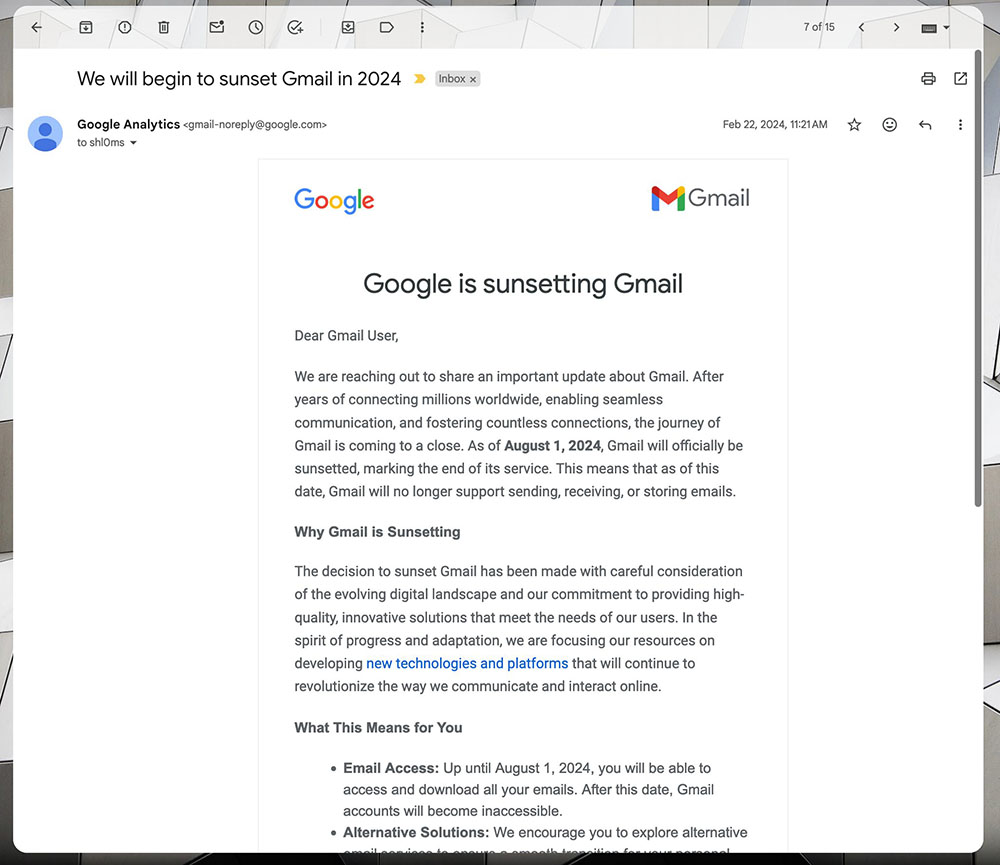Add email to Tasks
1000x865 pixels.
pos(295,27)
